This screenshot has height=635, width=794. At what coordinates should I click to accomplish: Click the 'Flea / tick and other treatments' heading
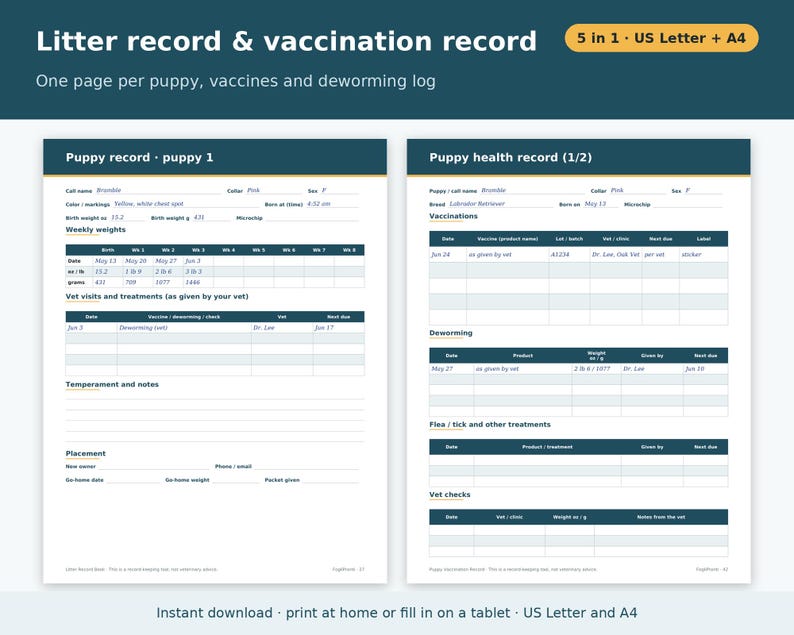(490, 424)
